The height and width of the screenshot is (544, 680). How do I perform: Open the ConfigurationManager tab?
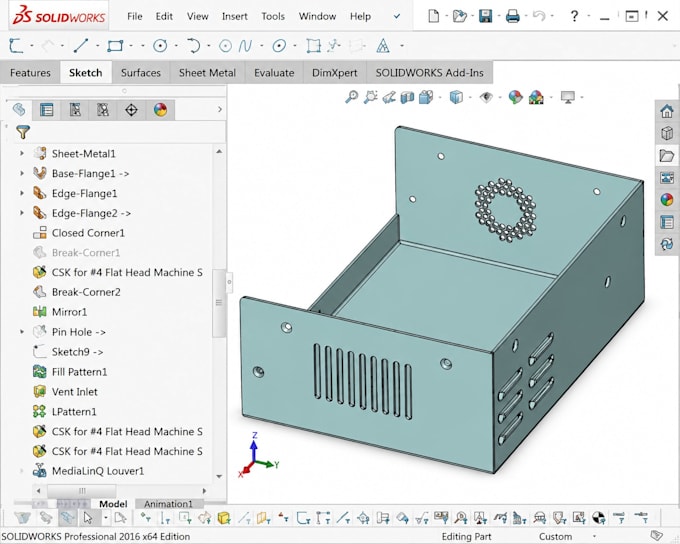[x=75, y=110]
